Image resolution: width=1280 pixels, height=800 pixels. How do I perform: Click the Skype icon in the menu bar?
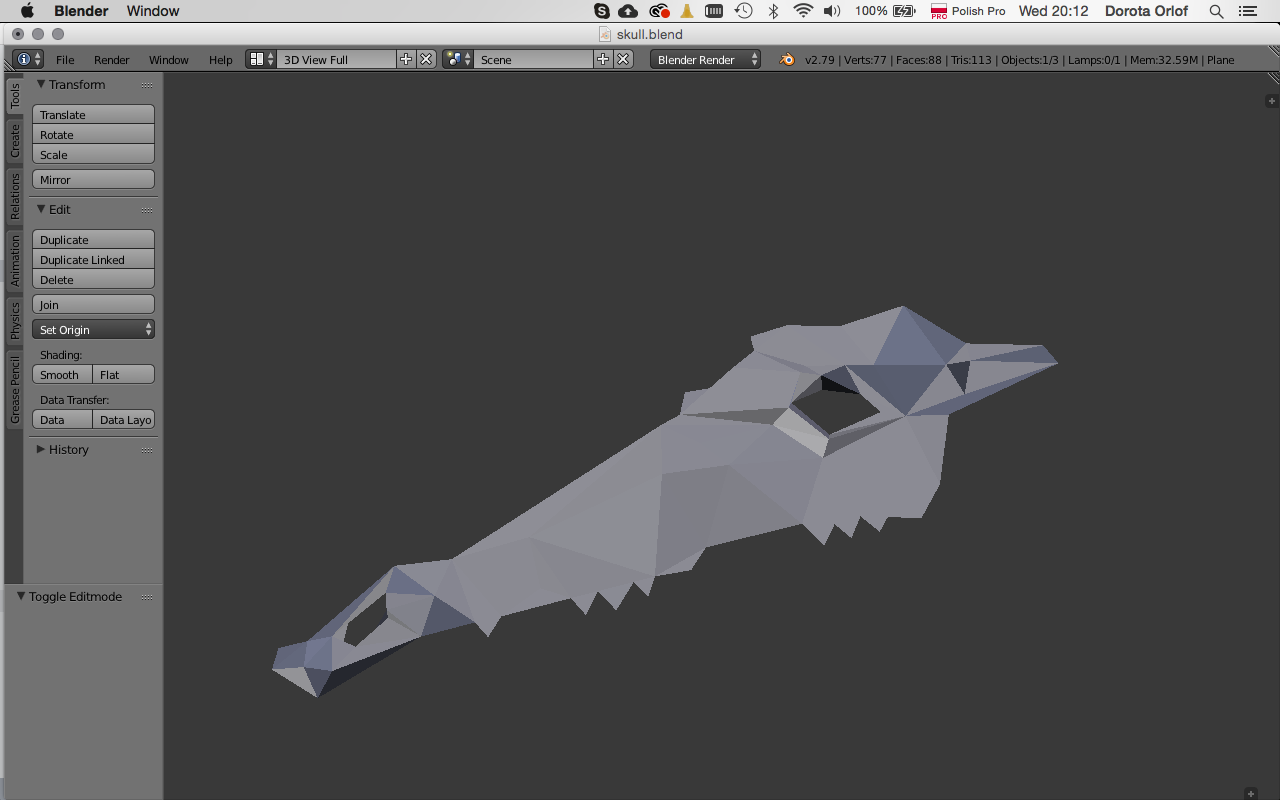click(600, 11)
